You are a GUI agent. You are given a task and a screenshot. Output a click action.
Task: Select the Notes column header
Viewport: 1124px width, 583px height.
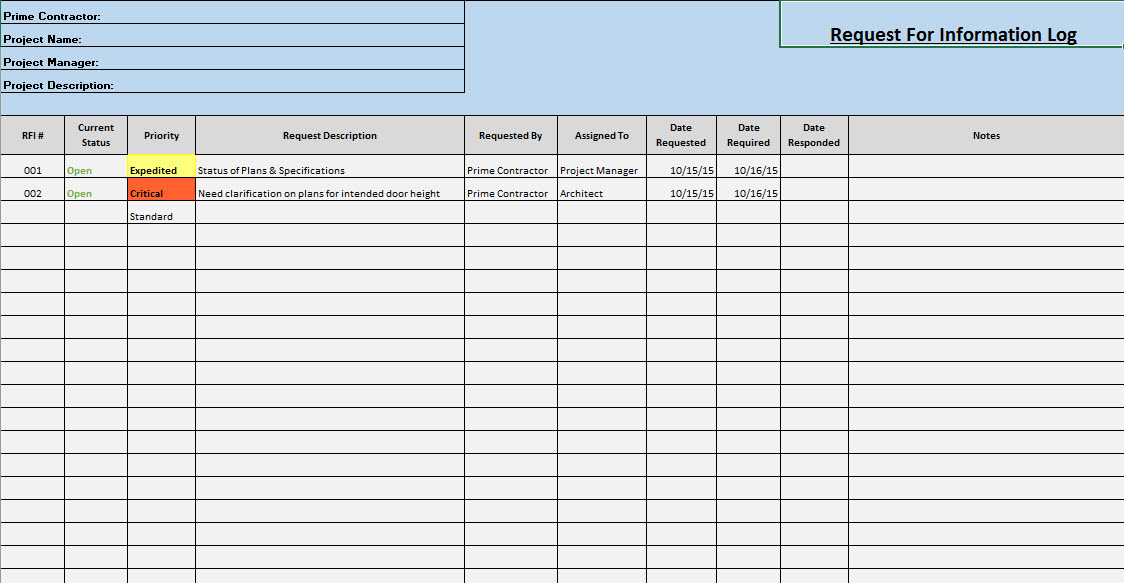point(986,136)
